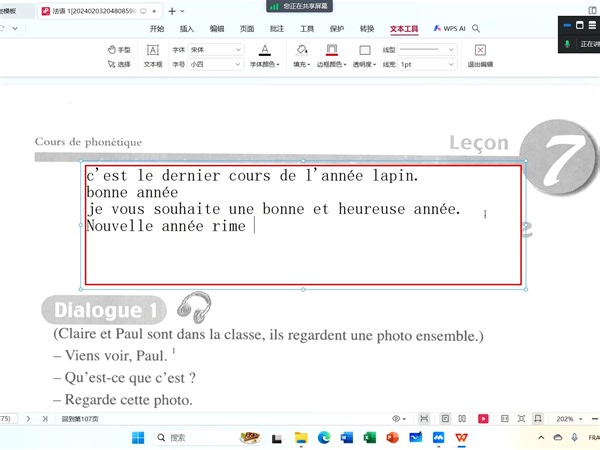Launch WPS AI
The width and height of the screenshot is (600, 450).
[x=449, y=28]
